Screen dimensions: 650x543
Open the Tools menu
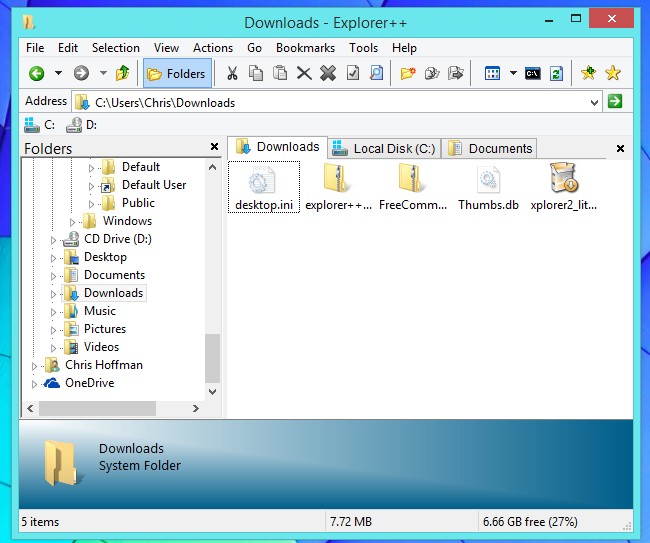click(x=363, y=48)
